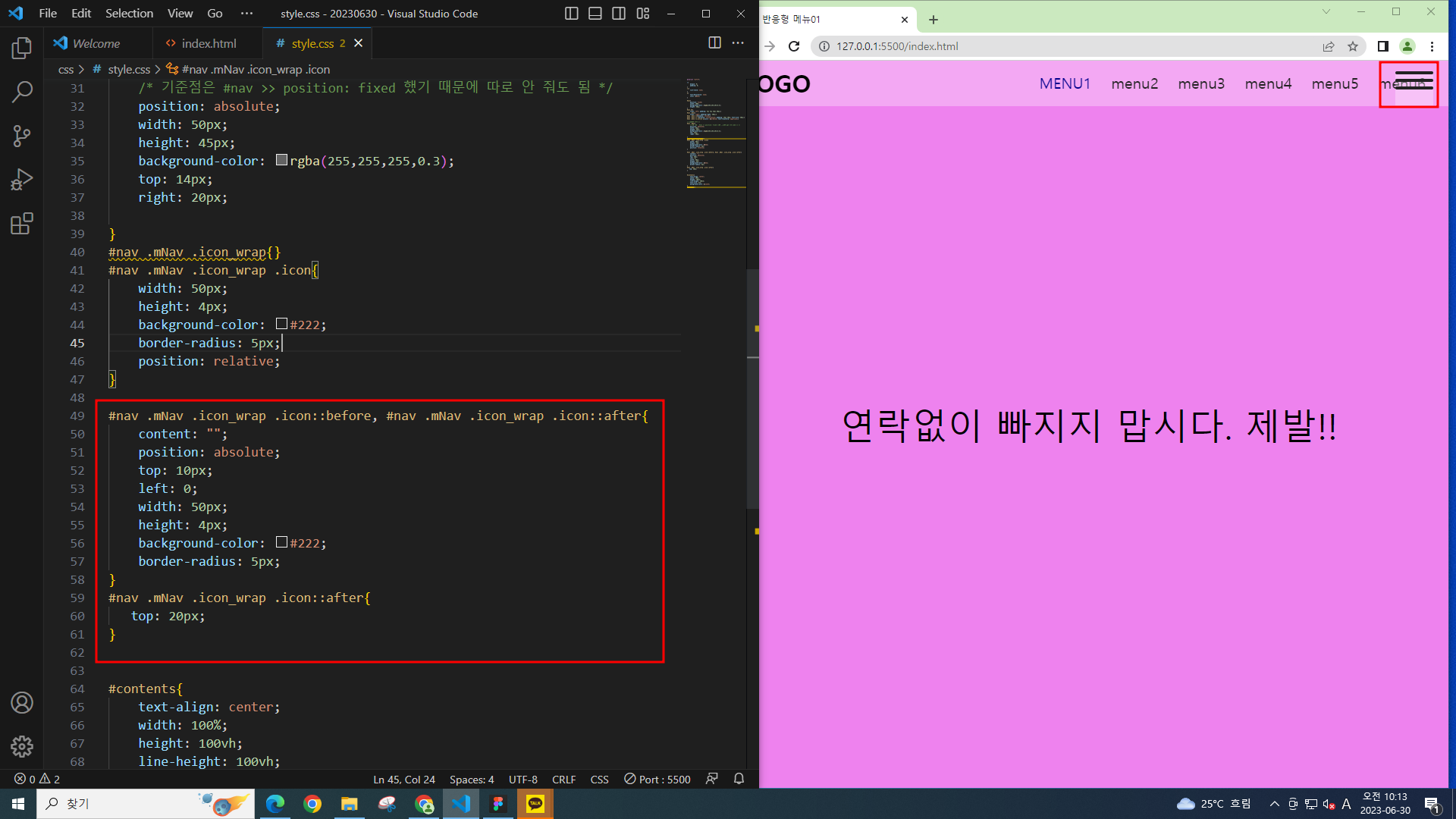The width and height of the screenshot is (1456, 819).
Task: Toggle the primary side bar layout button
Action: click(x=572, y=14)
